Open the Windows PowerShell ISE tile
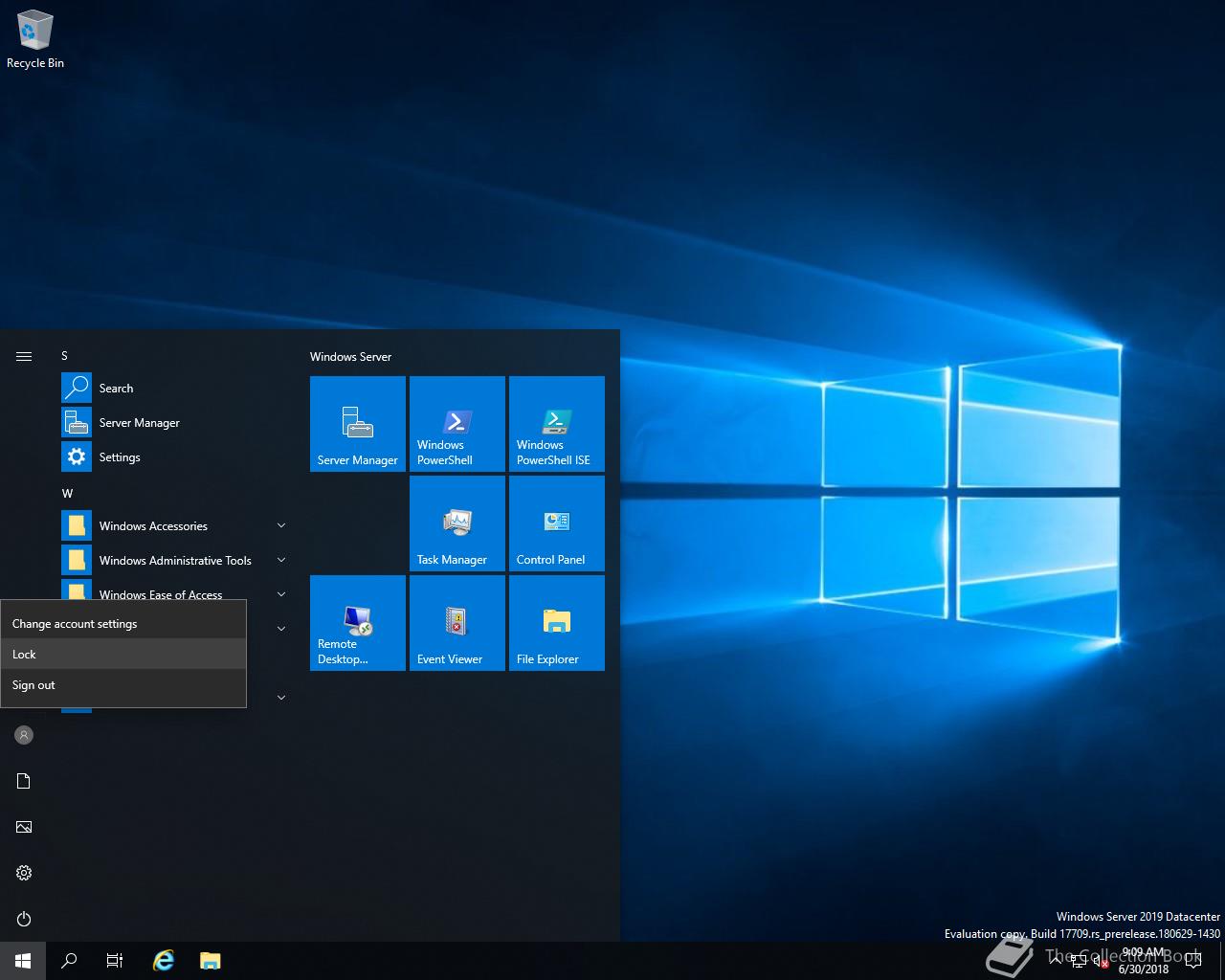Screen dimensions: 1225x980 [557, 424]
